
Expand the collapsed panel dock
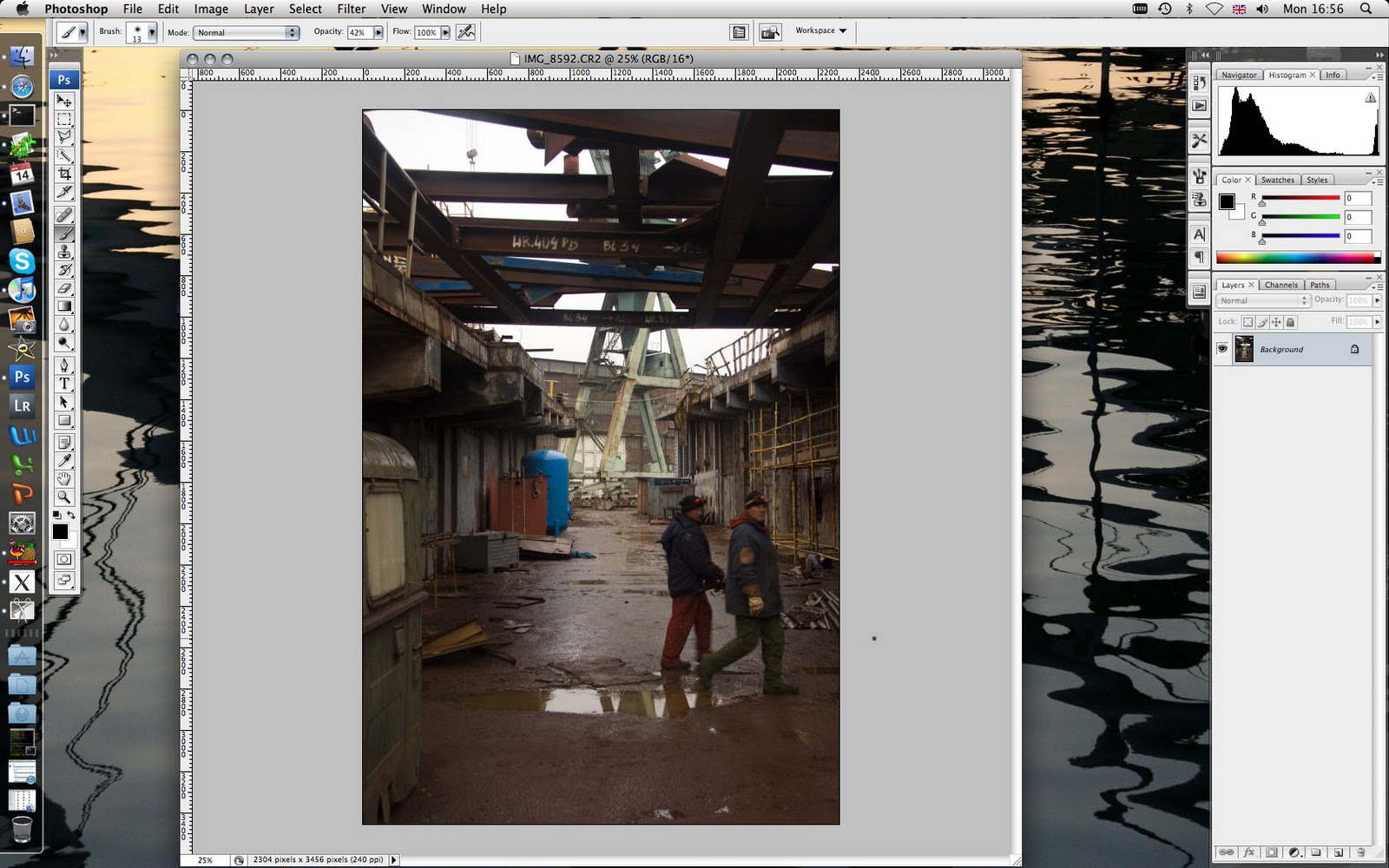click(x=1204, y=55)
